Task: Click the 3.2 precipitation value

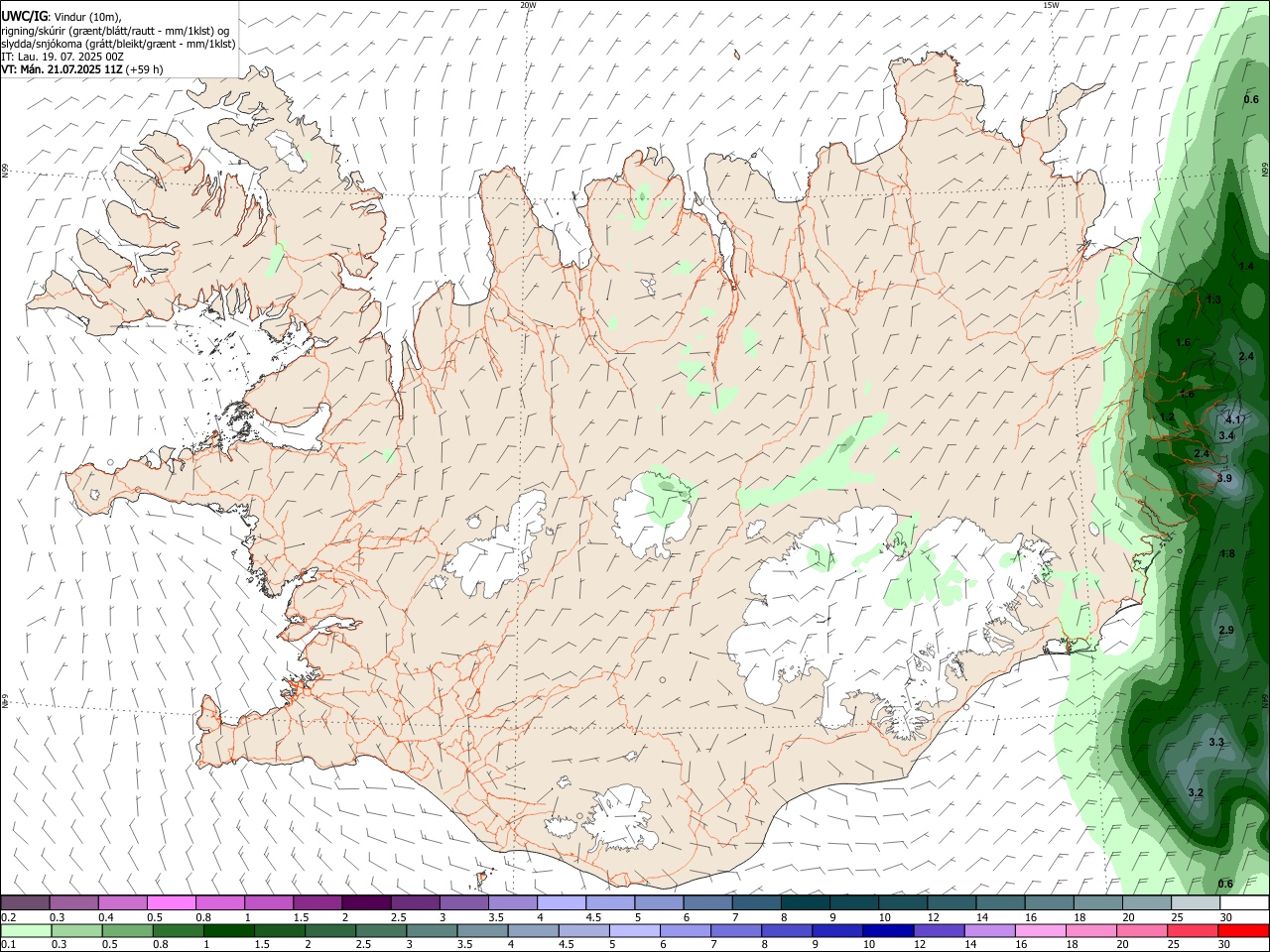Action: point(1196,791)
